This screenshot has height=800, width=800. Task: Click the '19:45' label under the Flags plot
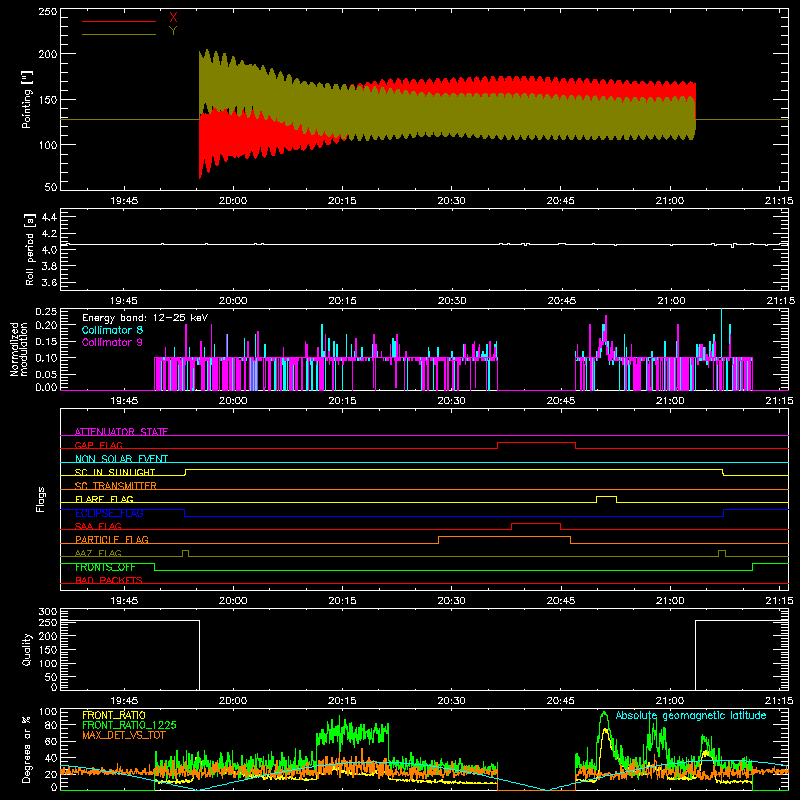point(124,601)
